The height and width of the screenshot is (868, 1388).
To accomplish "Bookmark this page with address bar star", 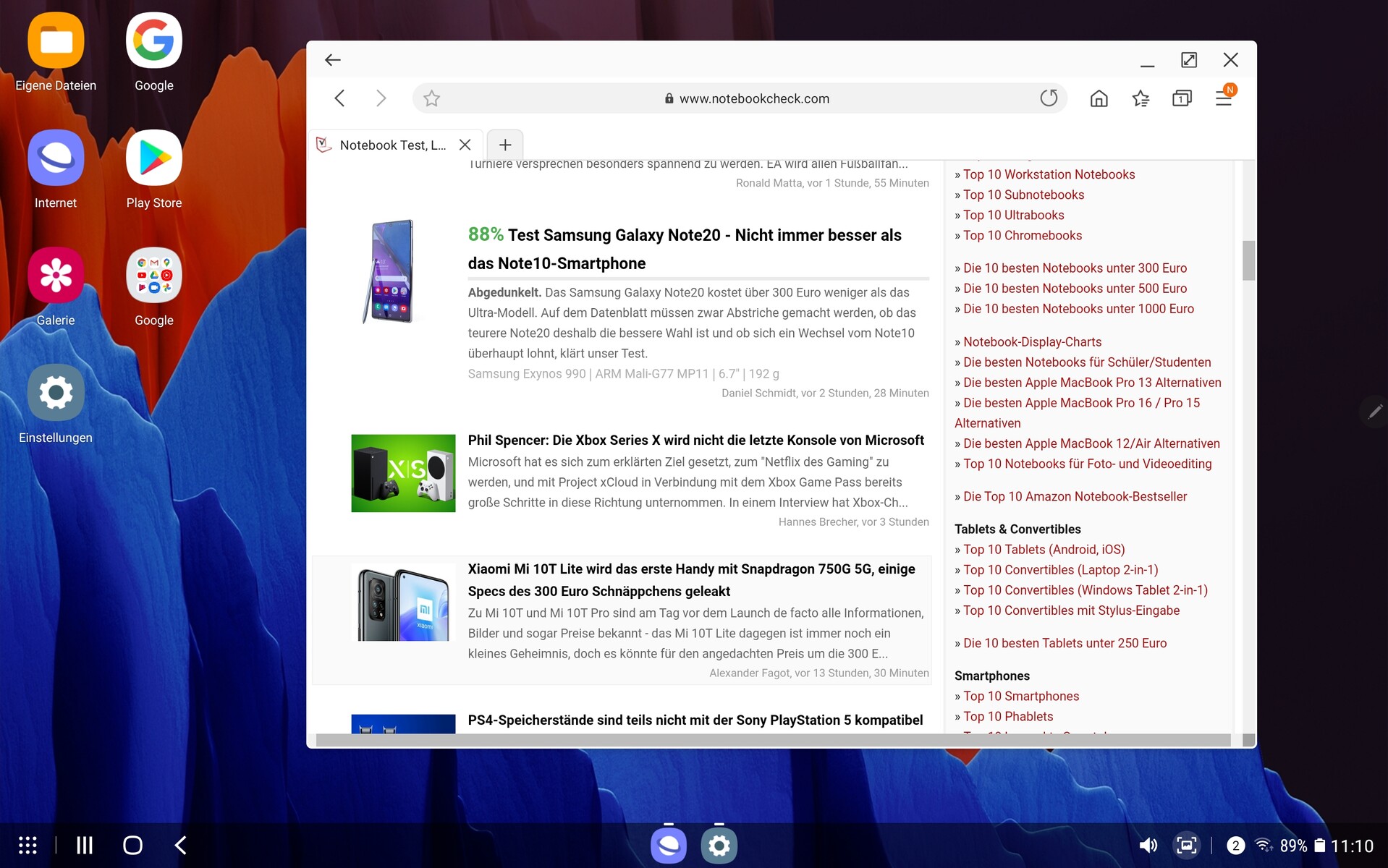I will pos(432,98).
